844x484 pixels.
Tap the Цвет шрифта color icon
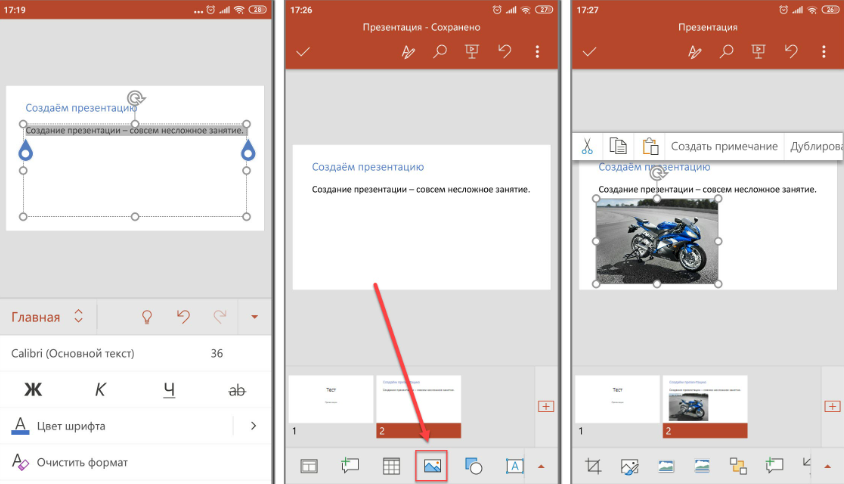pos(20,426)
